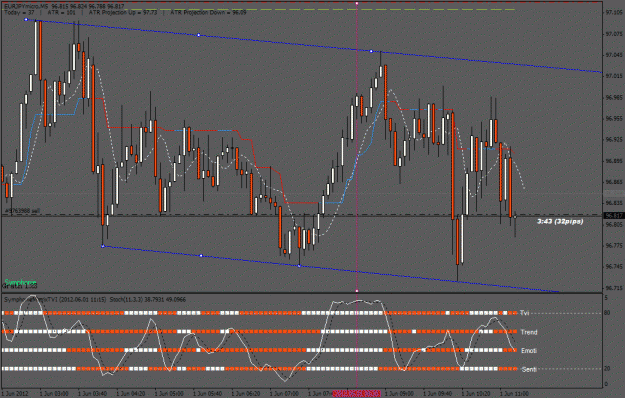This screenshot has height=398, width=625.
Task: Click the 96.985 price axis label
Action: (x=614, y=97)
